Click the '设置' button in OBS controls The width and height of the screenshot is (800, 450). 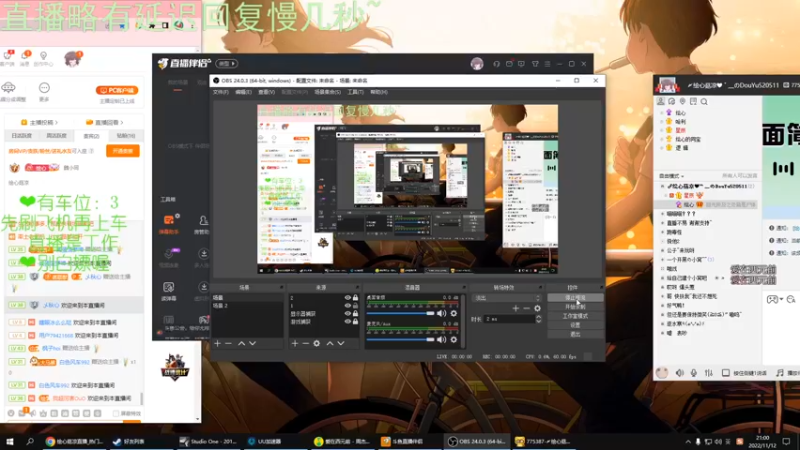(576, 325)
